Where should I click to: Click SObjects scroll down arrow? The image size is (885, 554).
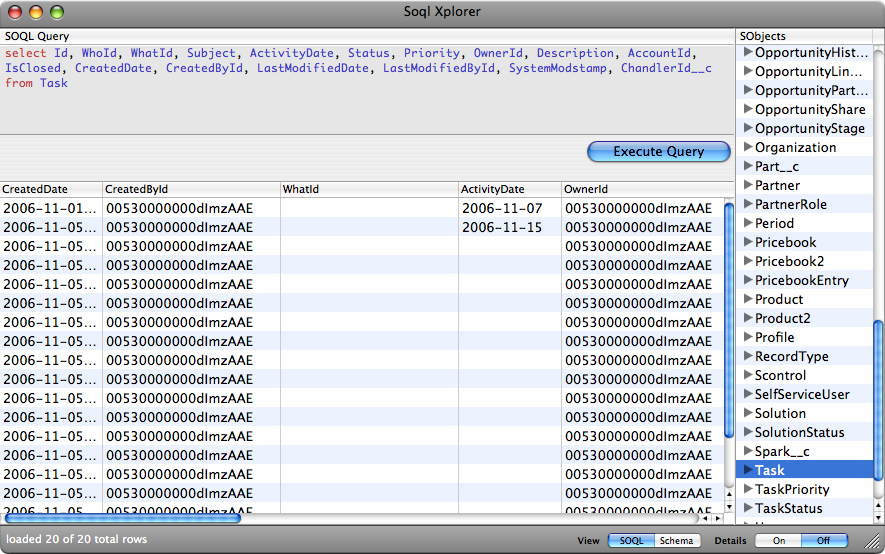878,517
